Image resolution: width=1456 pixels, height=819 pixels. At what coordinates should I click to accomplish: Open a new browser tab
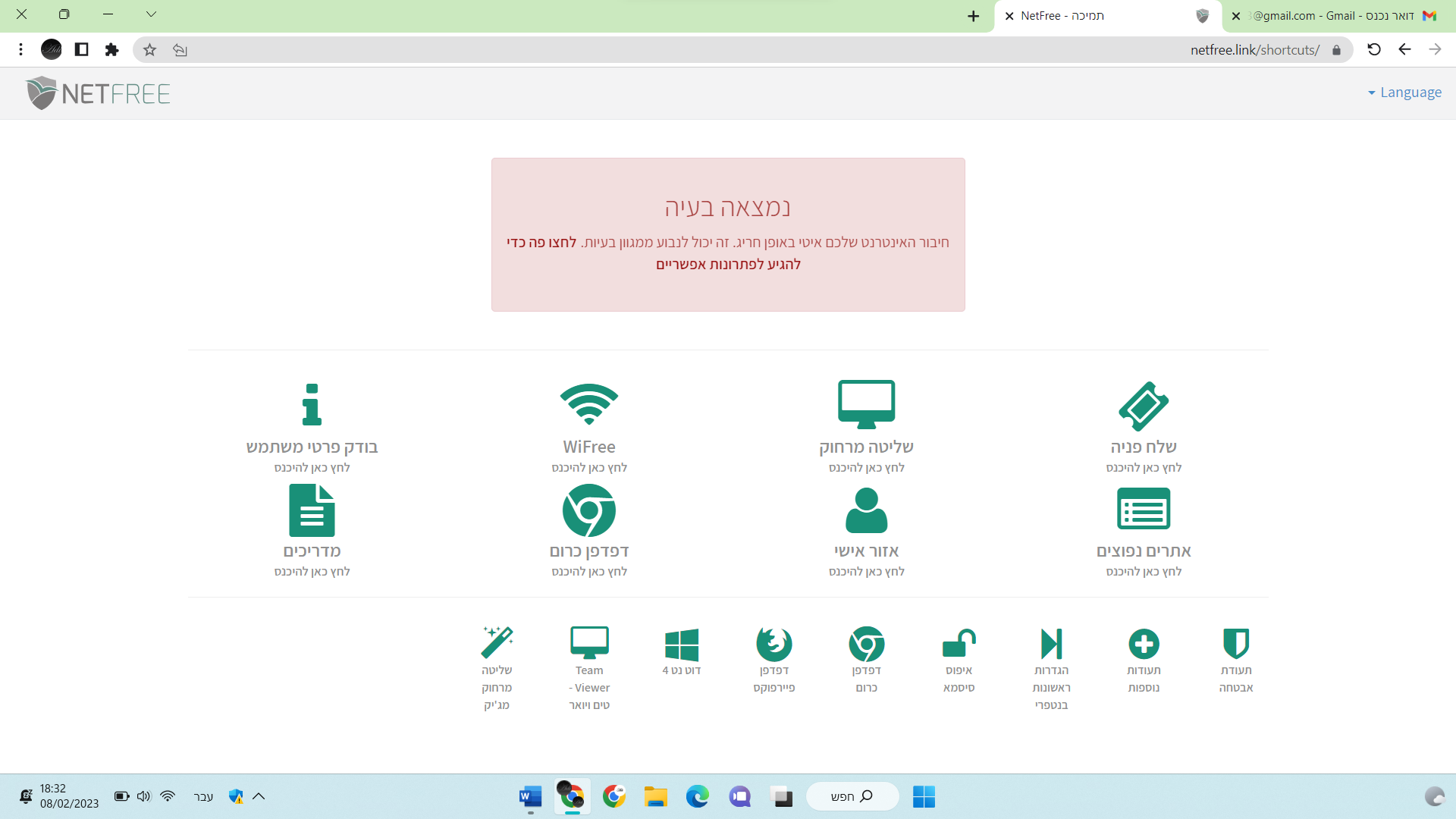point(973,16)
